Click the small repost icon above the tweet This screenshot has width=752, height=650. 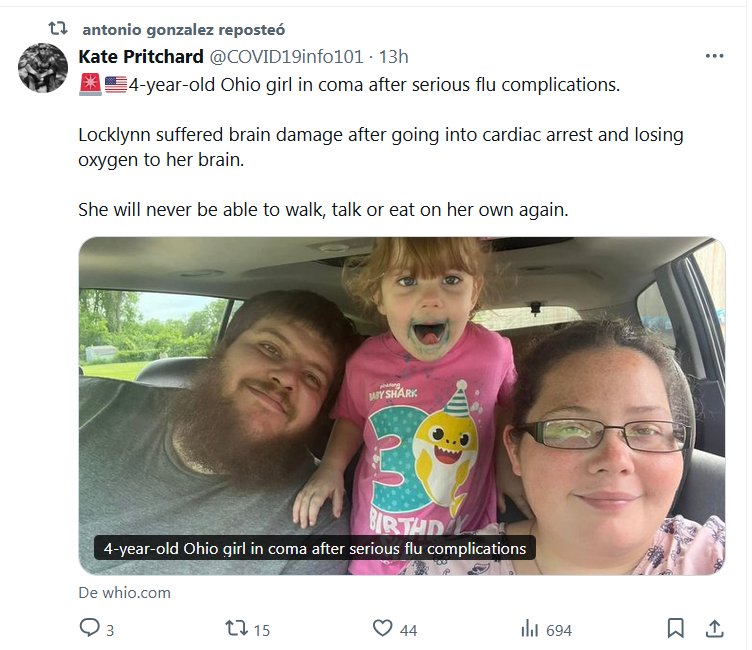point(58,29)
